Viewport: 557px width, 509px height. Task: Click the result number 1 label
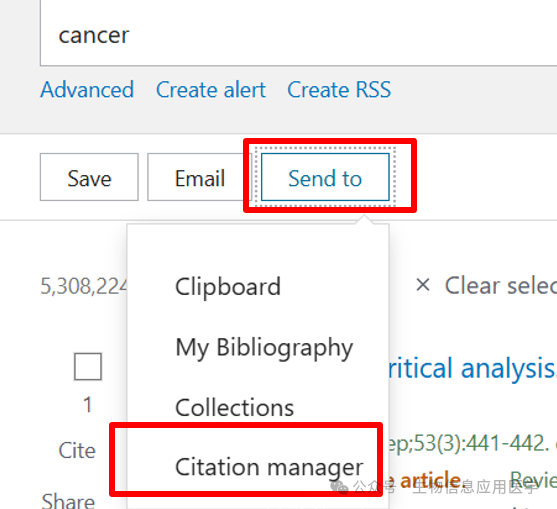88,405
